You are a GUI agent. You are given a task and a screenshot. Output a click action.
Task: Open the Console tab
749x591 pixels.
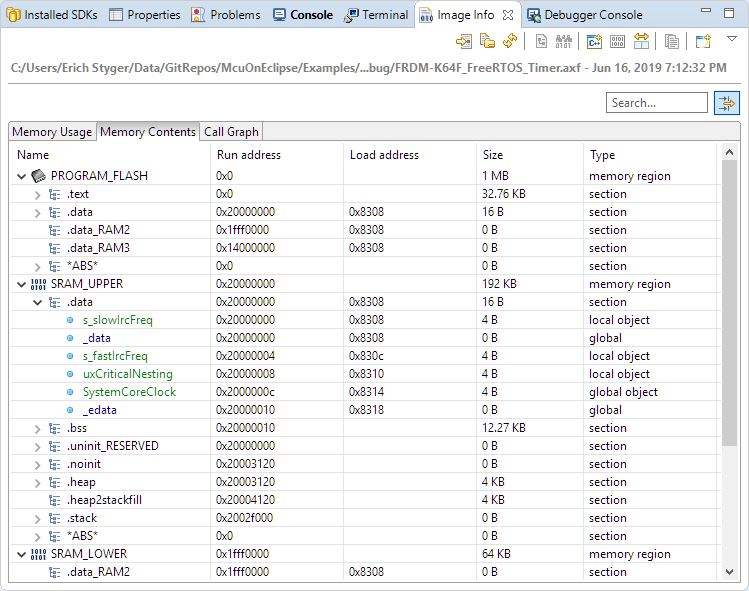(303, 15)
